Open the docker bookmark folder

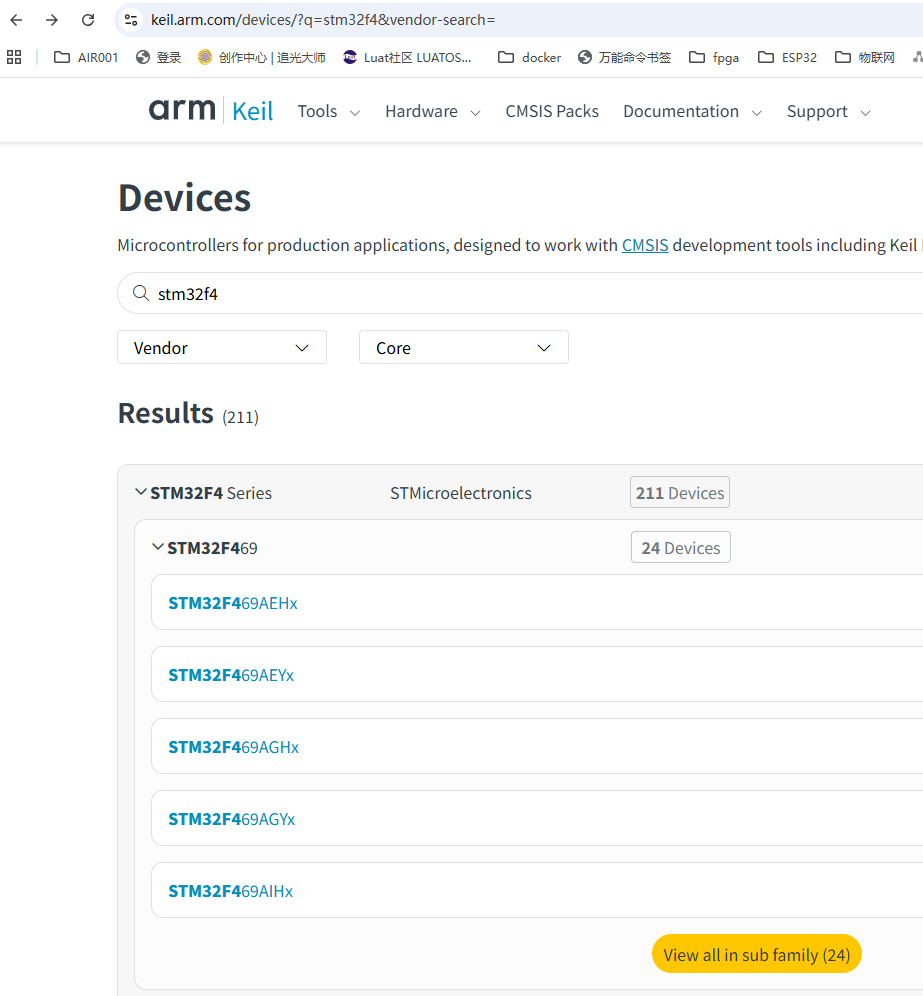click(530, 57)
